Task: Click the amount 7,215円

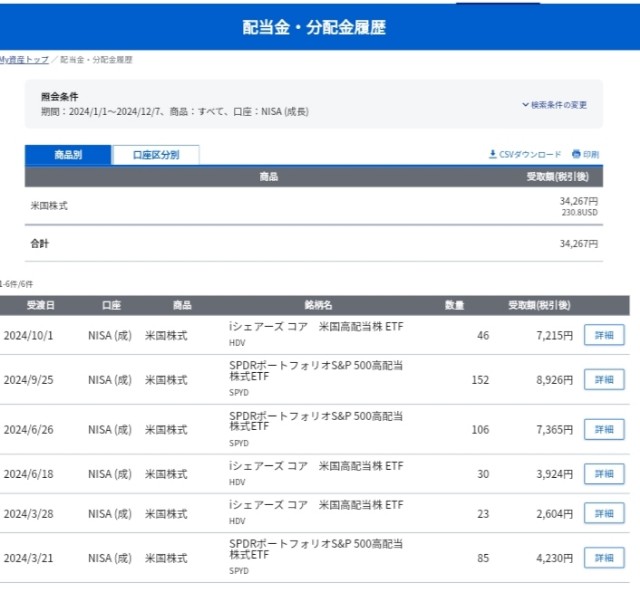Action: coord(554,336)
